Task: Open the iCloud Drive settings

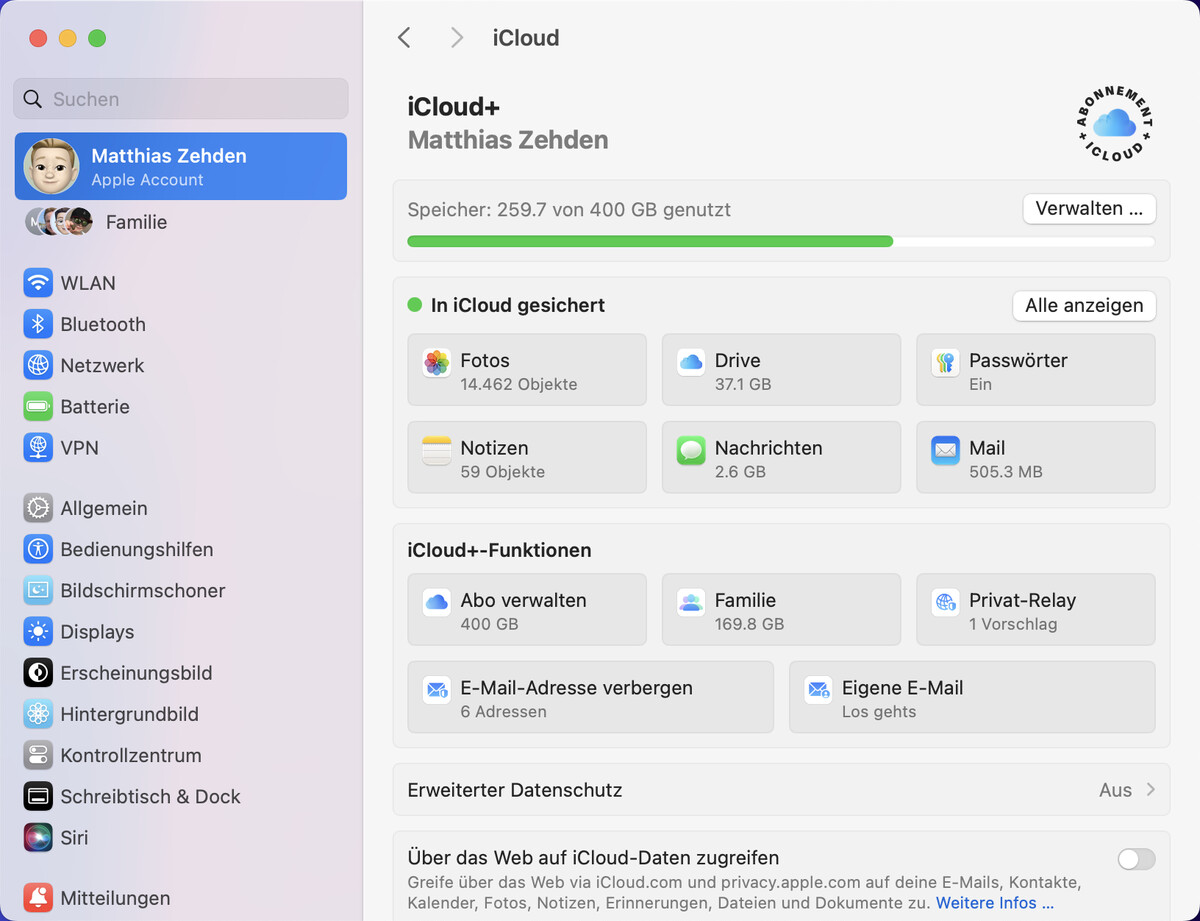Action: pyautogui.click(x=781, y=369)
